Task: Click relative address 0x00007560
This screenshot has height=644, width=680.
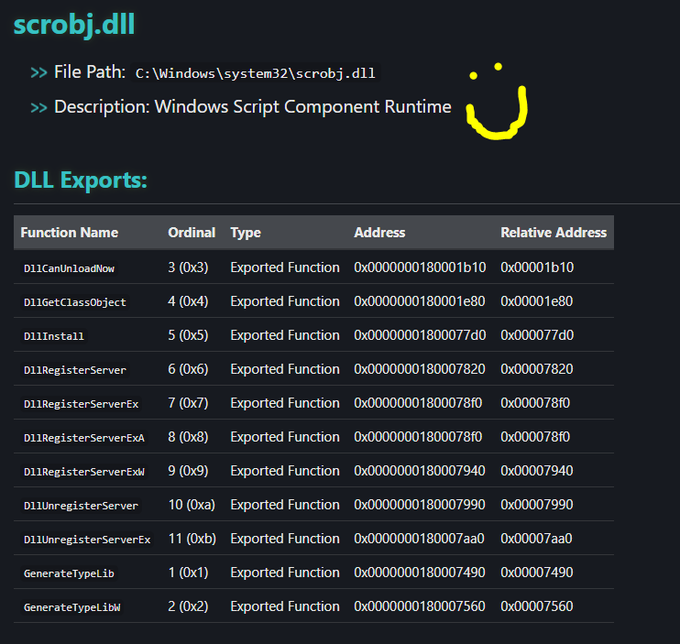Action: point(537,605)
